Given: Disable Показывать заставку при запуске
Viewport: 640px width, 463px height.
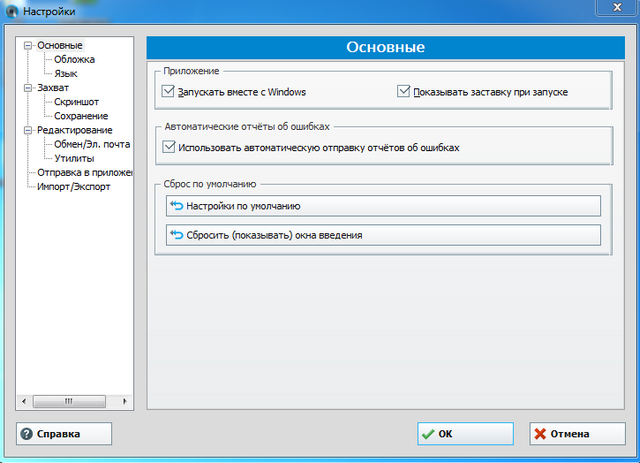Looking at the screenshot, I should pyautogui.click(x=404, y=92).
